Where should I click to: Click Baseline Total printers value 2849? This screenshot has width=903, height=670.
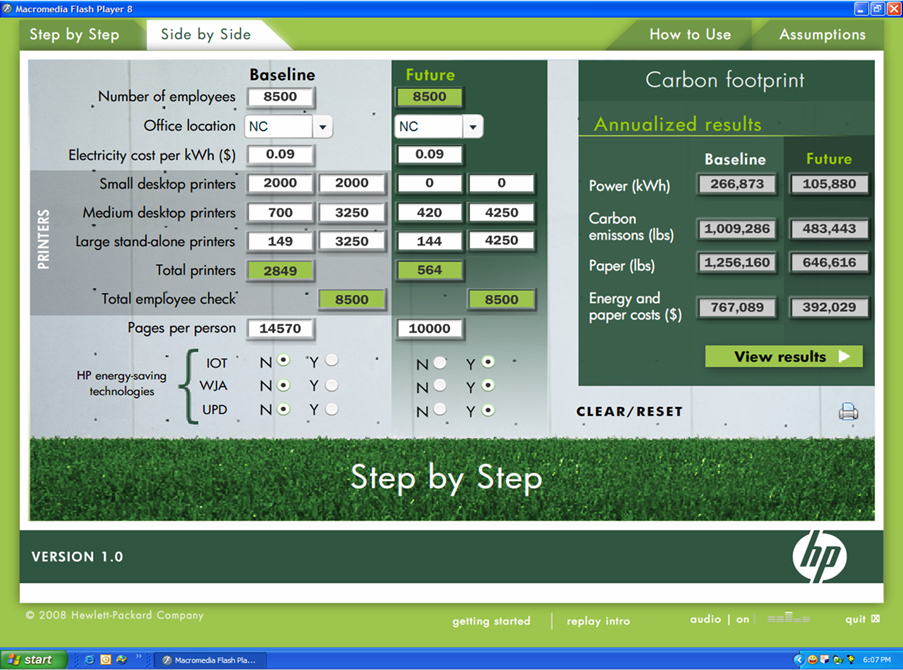(280, 271)
